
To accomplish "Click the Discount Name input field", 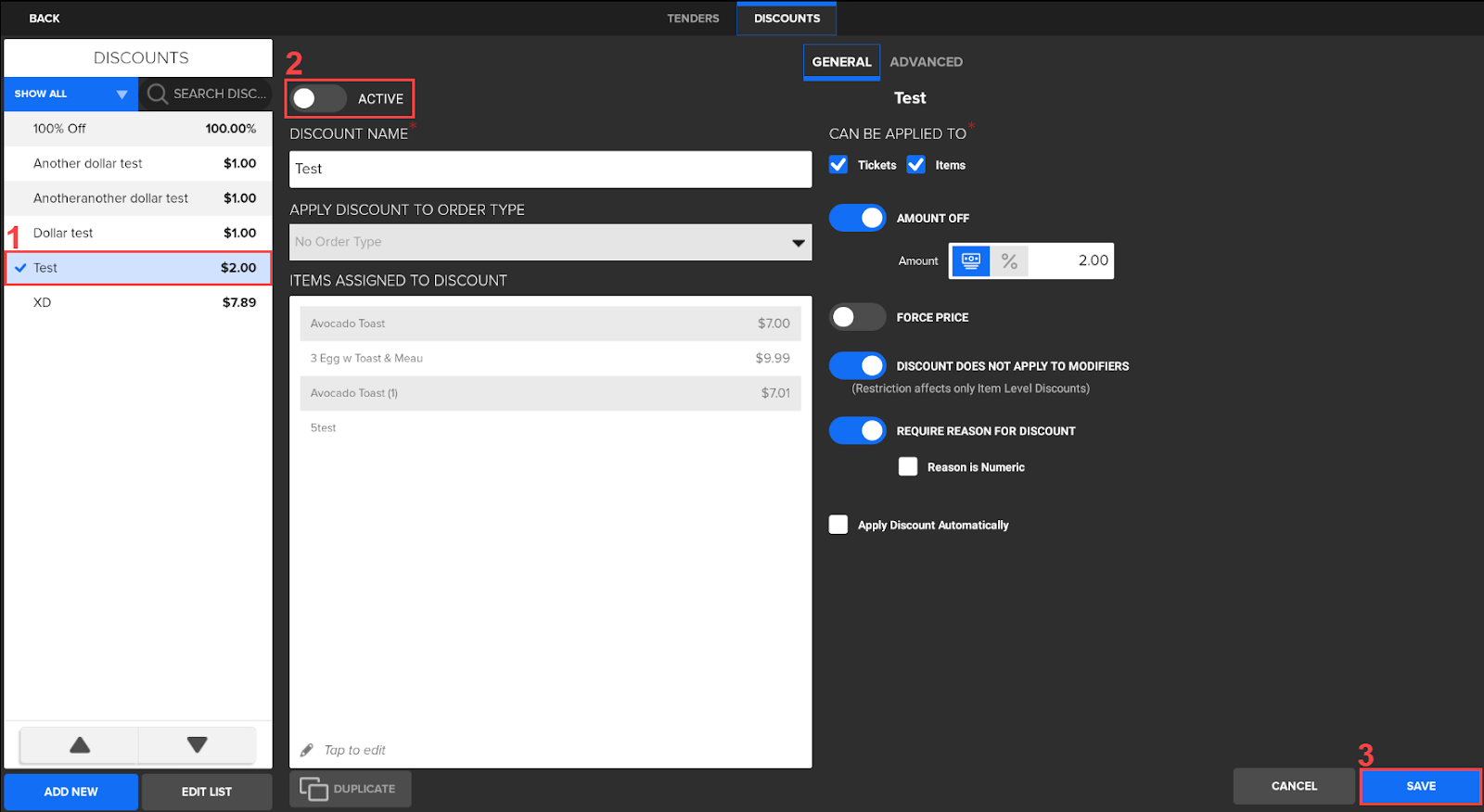I will point(550,170).
